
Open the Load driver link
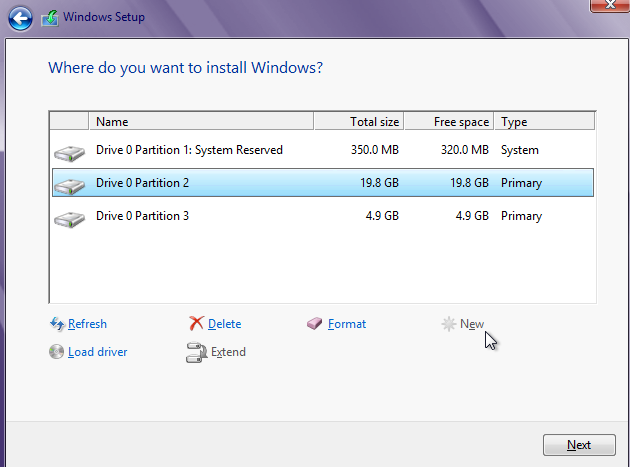[x=98, y=352]
